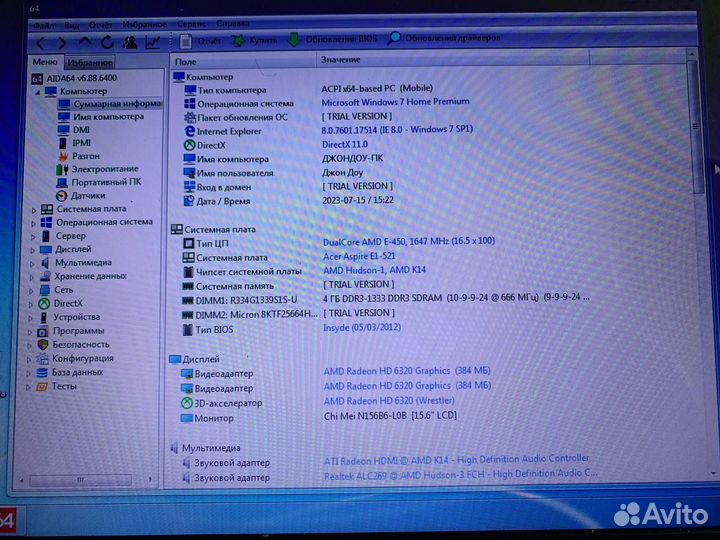Select the Электропитание tree item
Viewport: 720px width, 540px height.
[x=97, y=169]
